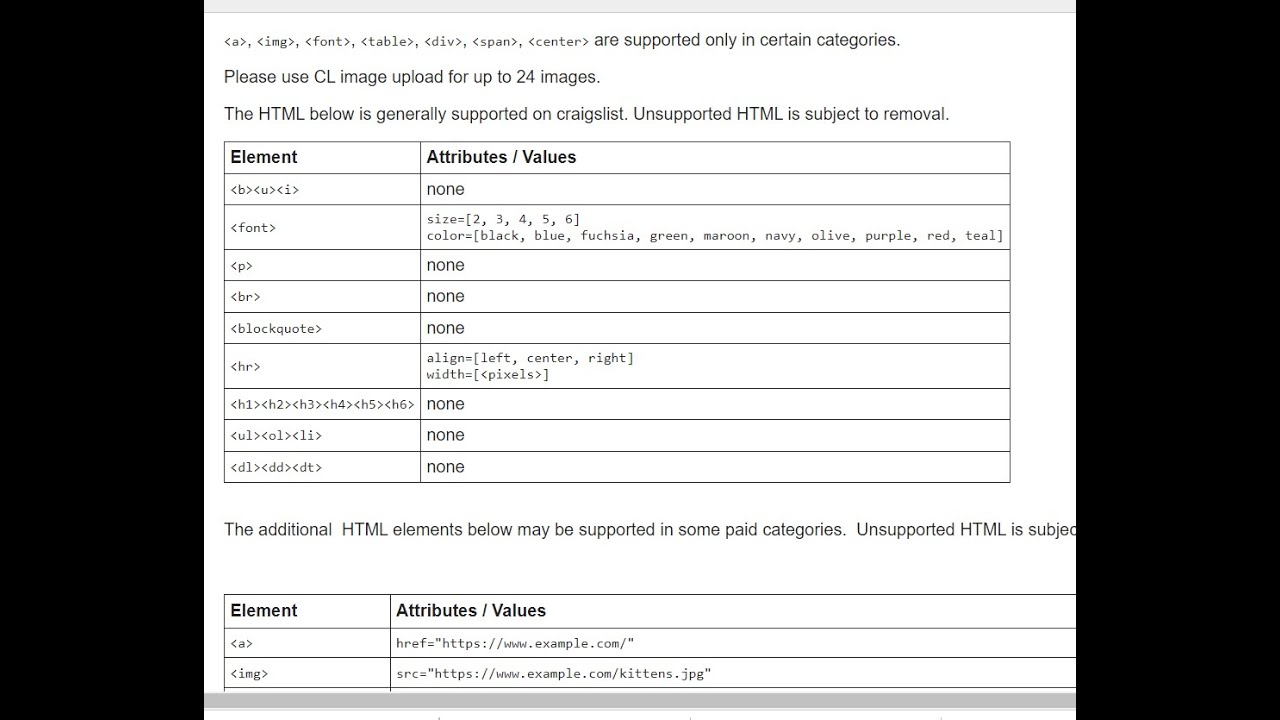
Task: Click the 'src="https://www.example.com/kittens.jpg"' value
Action: [553, 673]
